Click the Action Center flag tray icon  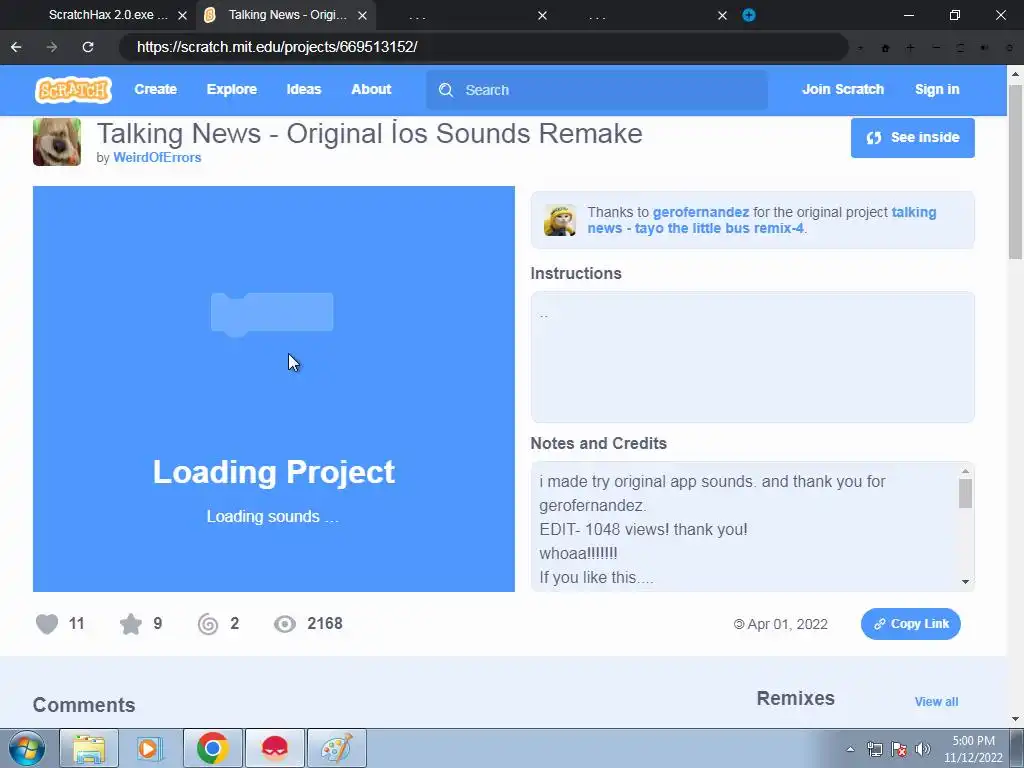(x=899, y=749)
